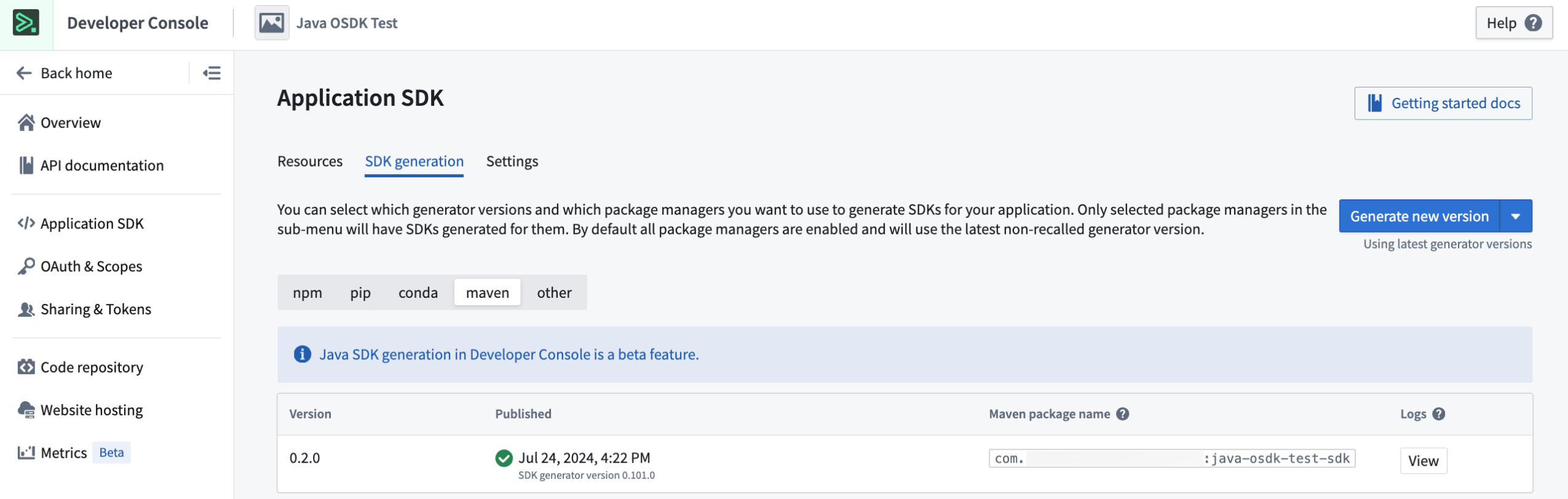Open the Generate new version dropdown arrow
1568x499 pixels.
pos(1516,217)
